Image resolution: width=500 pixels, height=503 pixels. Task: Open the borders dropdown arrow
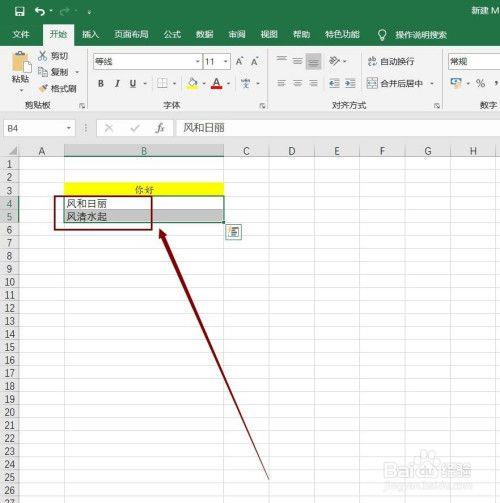(174, 83)
